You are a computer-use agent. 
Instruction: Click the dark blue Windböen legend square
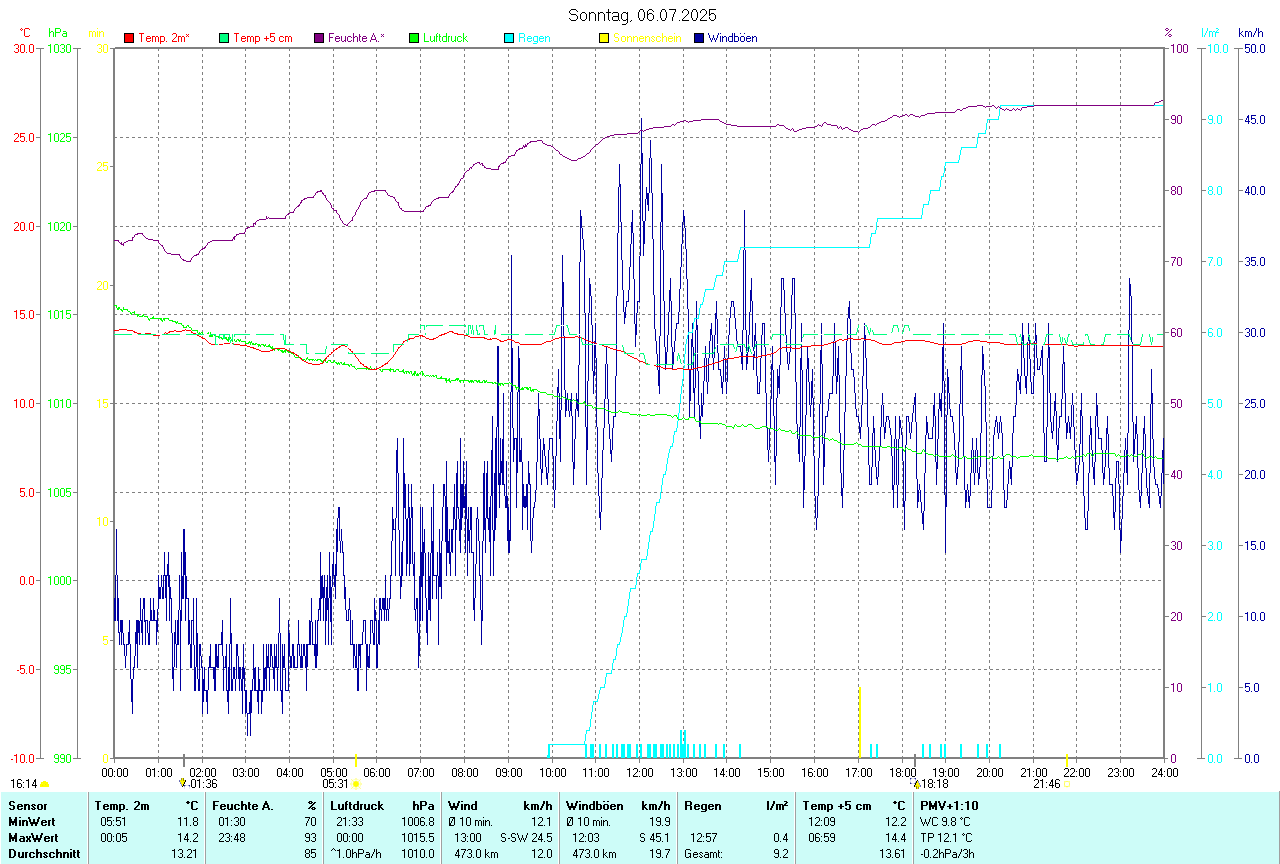pyautogui.click(x=699, y=38)
